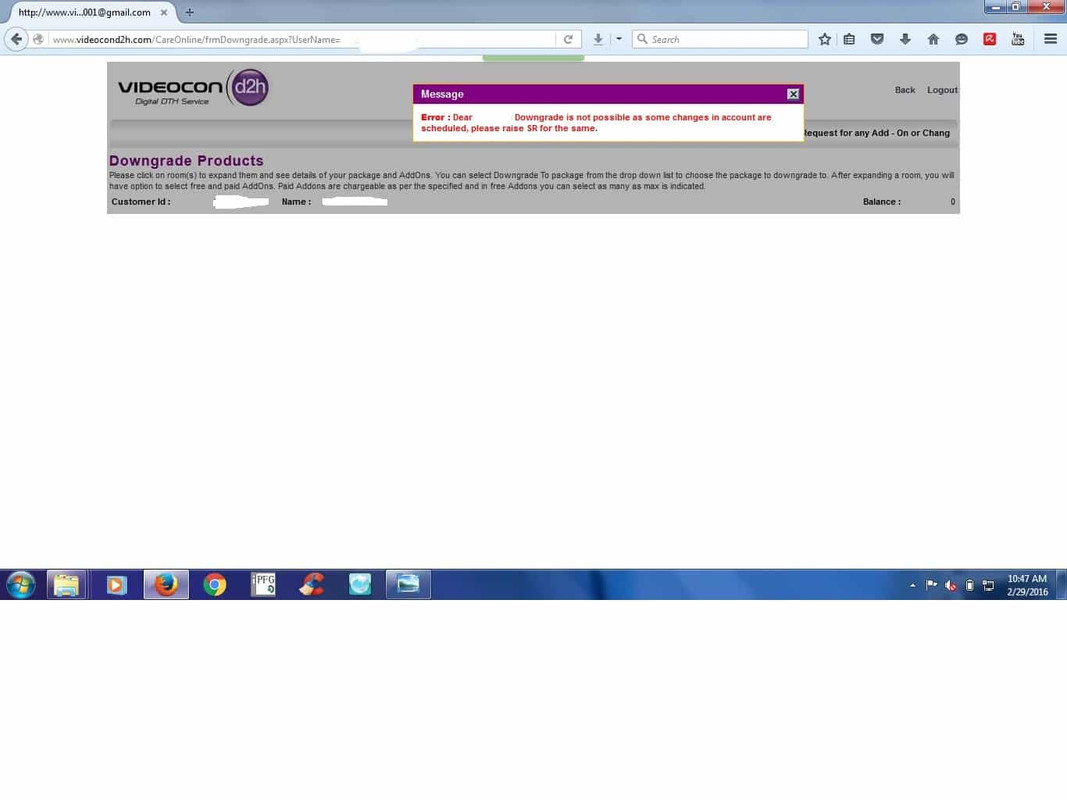Click the Back link on the page
Viewport: 1067px width, 800px height.
(x=905, y=90)
